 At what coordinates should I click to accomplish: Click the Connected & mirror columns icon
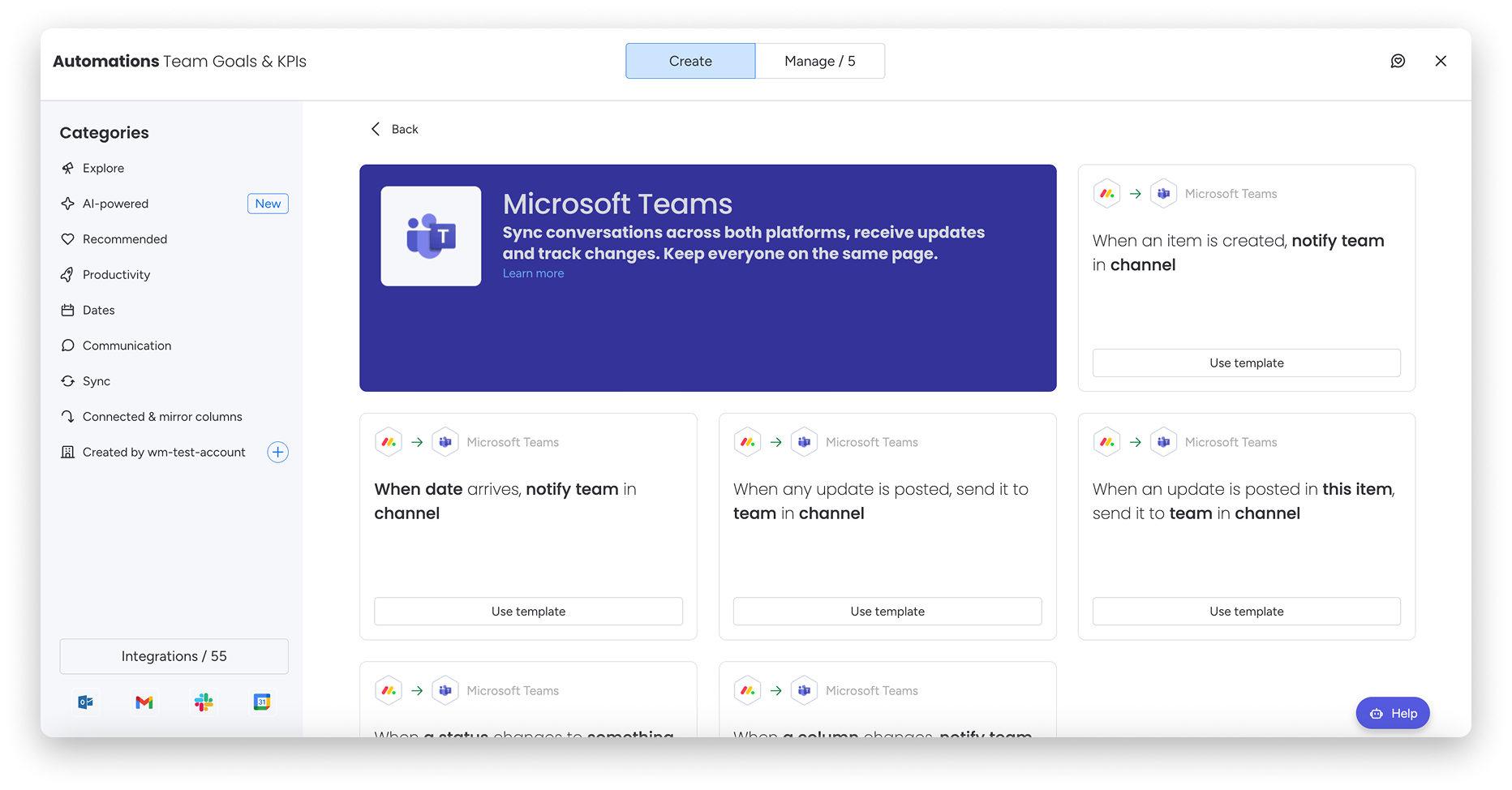click(x=68, y=417)
